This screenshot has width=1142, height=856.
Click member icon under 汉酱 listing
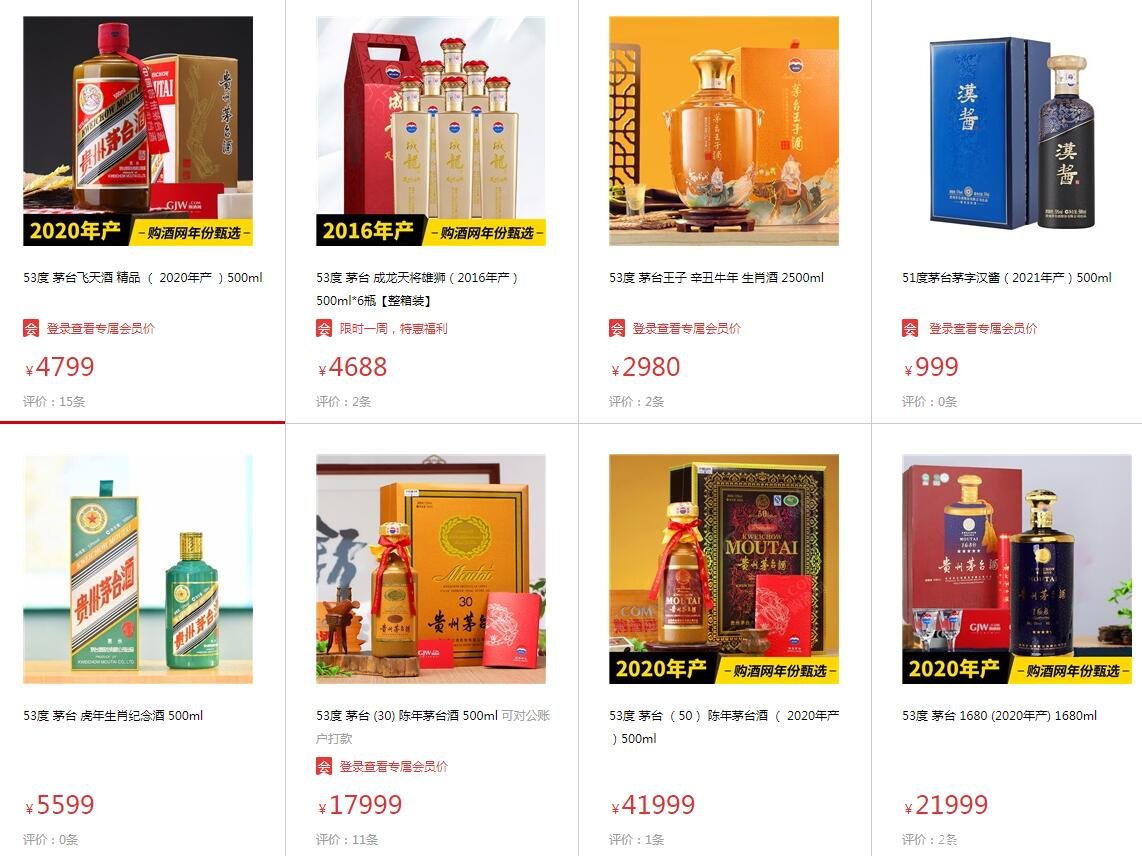(x=910, y=328)
